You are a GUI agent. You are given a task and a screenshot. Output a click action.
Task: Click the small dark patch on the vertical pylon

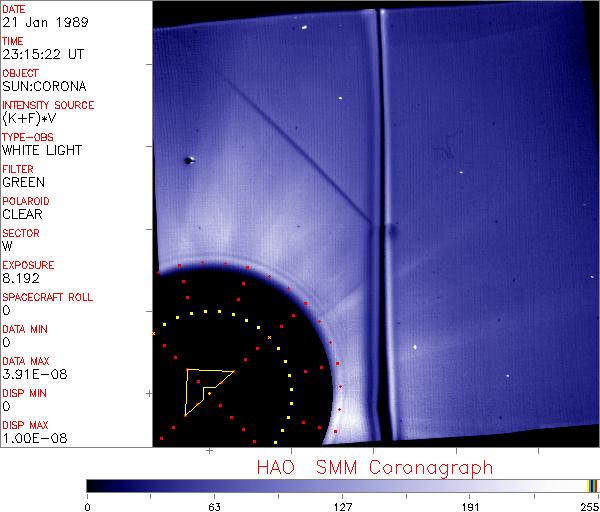391,233
